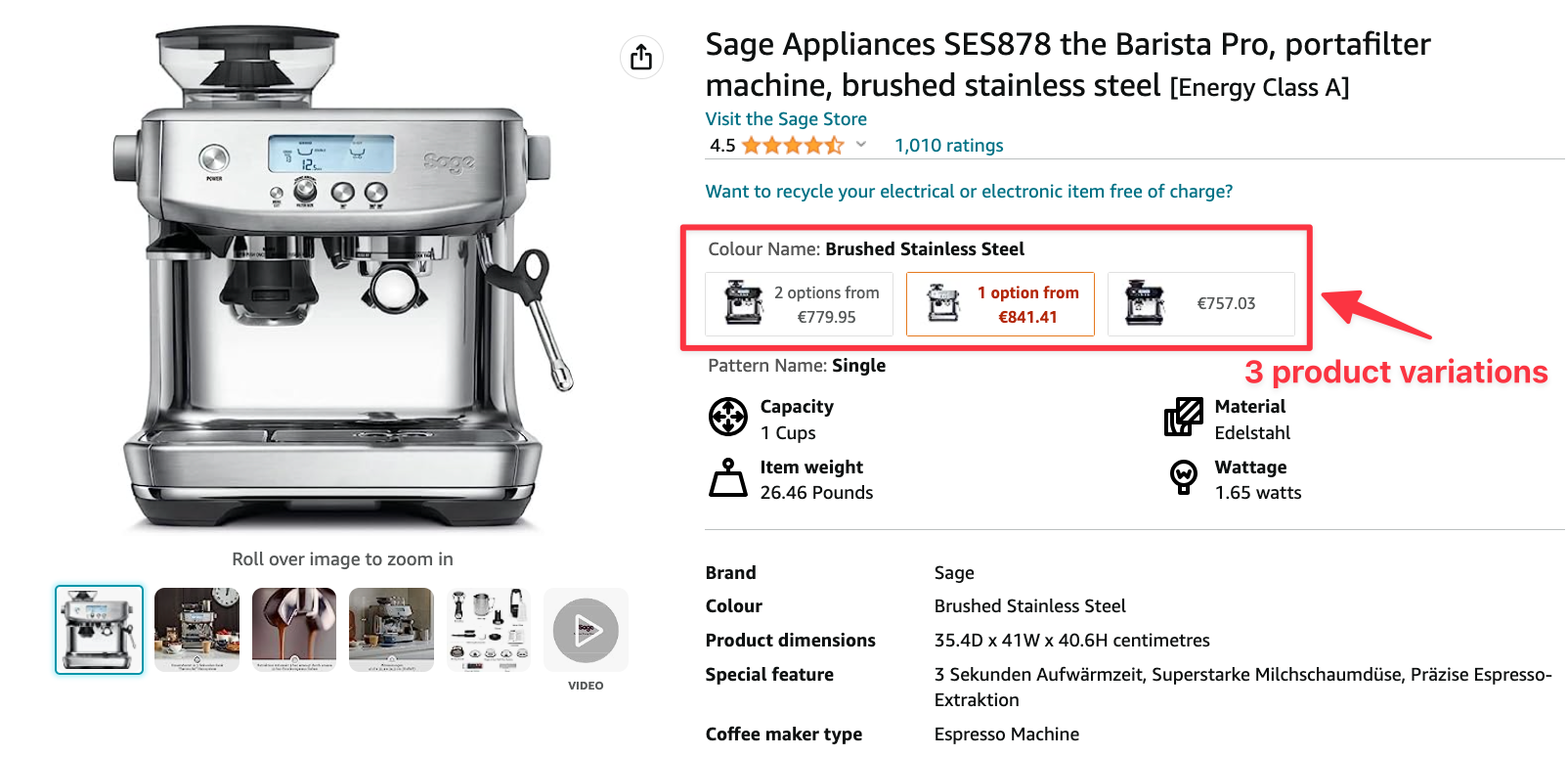Click the Item weight icon
The image size is (1568, 757).
[728, 478]
